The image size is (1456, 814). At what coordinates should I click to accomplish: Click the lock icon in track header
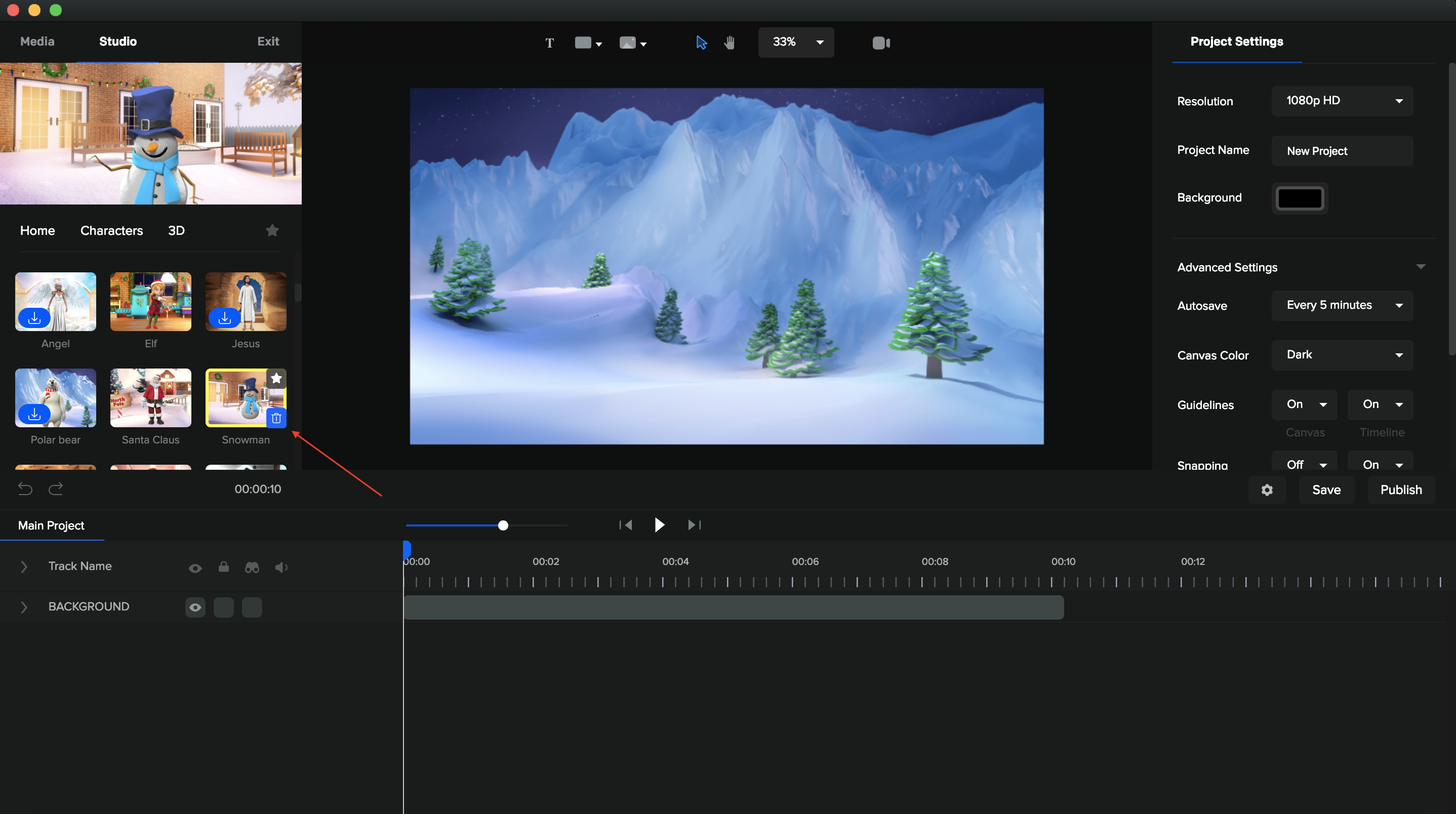click(x=224, y=567)
